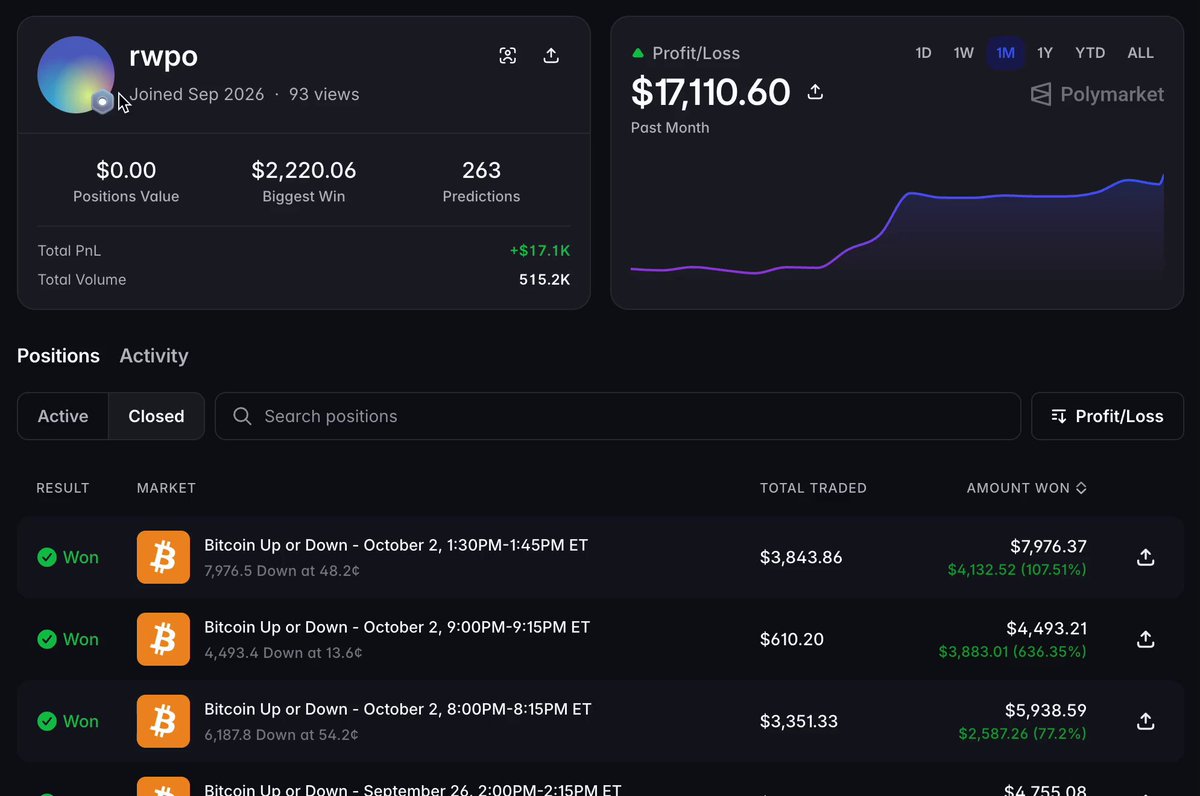
Task: Open Bitcoin Up or Down 8:00PM-8:15PM market
Action: point(398,709)
